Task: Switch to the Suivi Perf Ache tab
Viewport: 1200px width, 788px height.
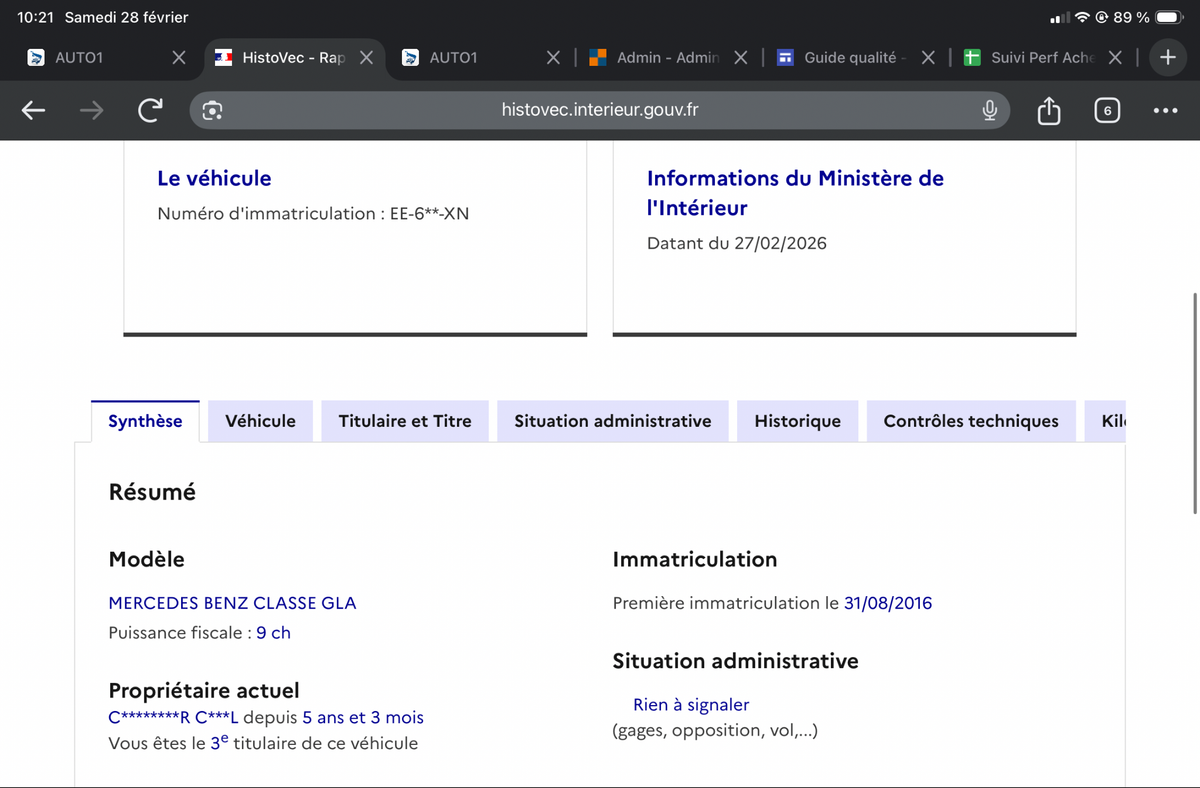Action: 1040,58
